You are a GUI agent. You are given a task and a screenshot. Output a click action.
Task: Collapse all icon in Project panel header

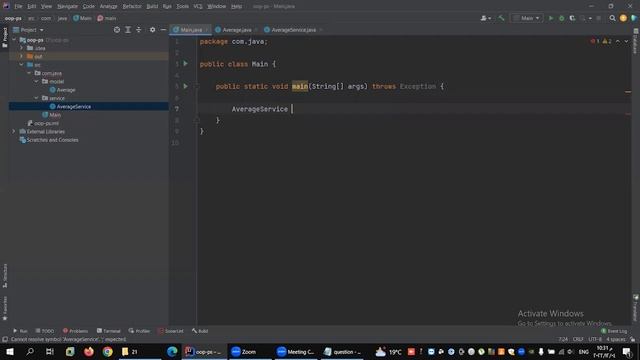pyautogui.click(x=139, y=30)
